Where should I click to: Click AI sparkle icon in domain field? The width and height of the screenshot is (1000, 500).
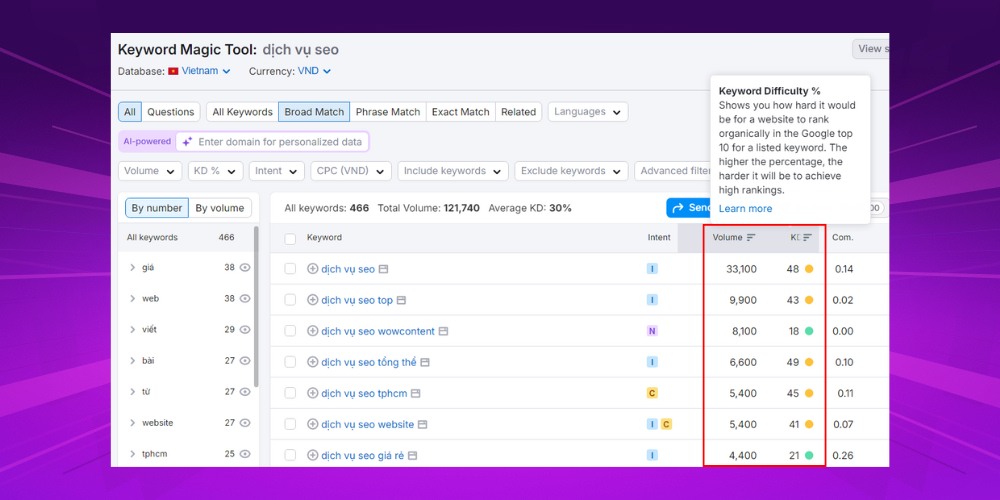click(187, 142)
